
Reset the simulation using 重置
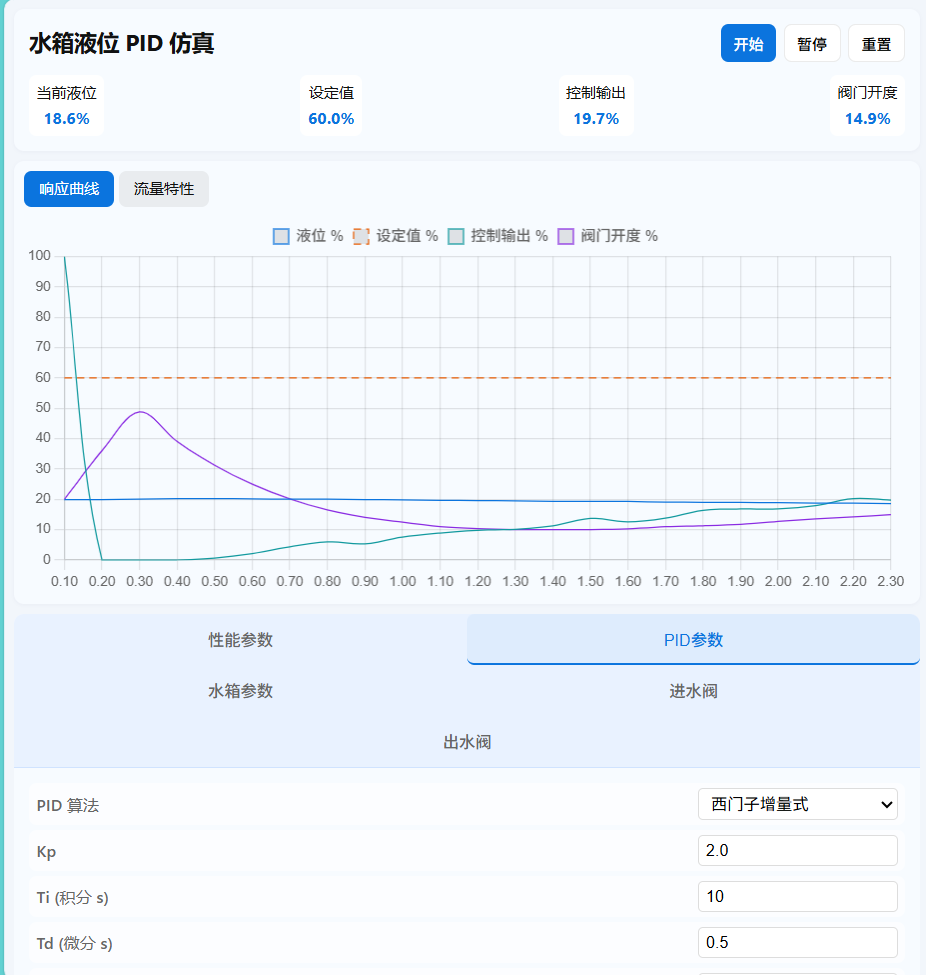(x=876, y=43)
